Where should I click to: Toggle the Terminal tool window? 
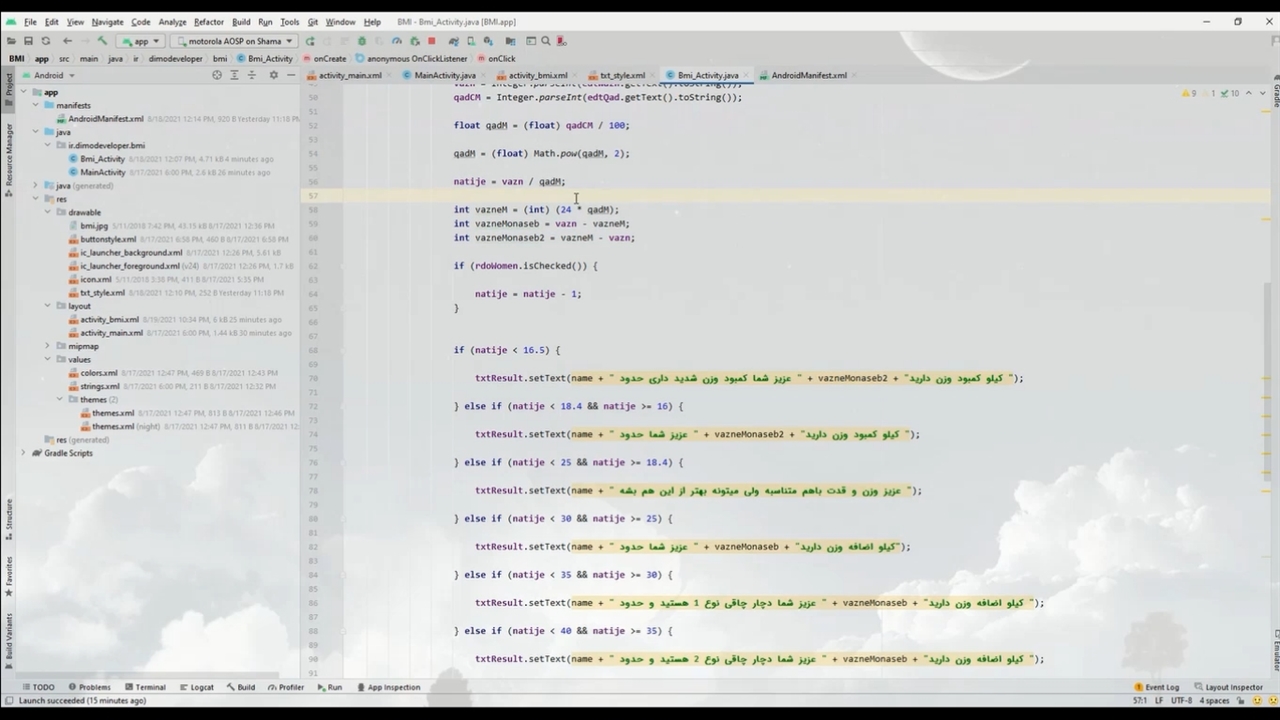[144, 687]
